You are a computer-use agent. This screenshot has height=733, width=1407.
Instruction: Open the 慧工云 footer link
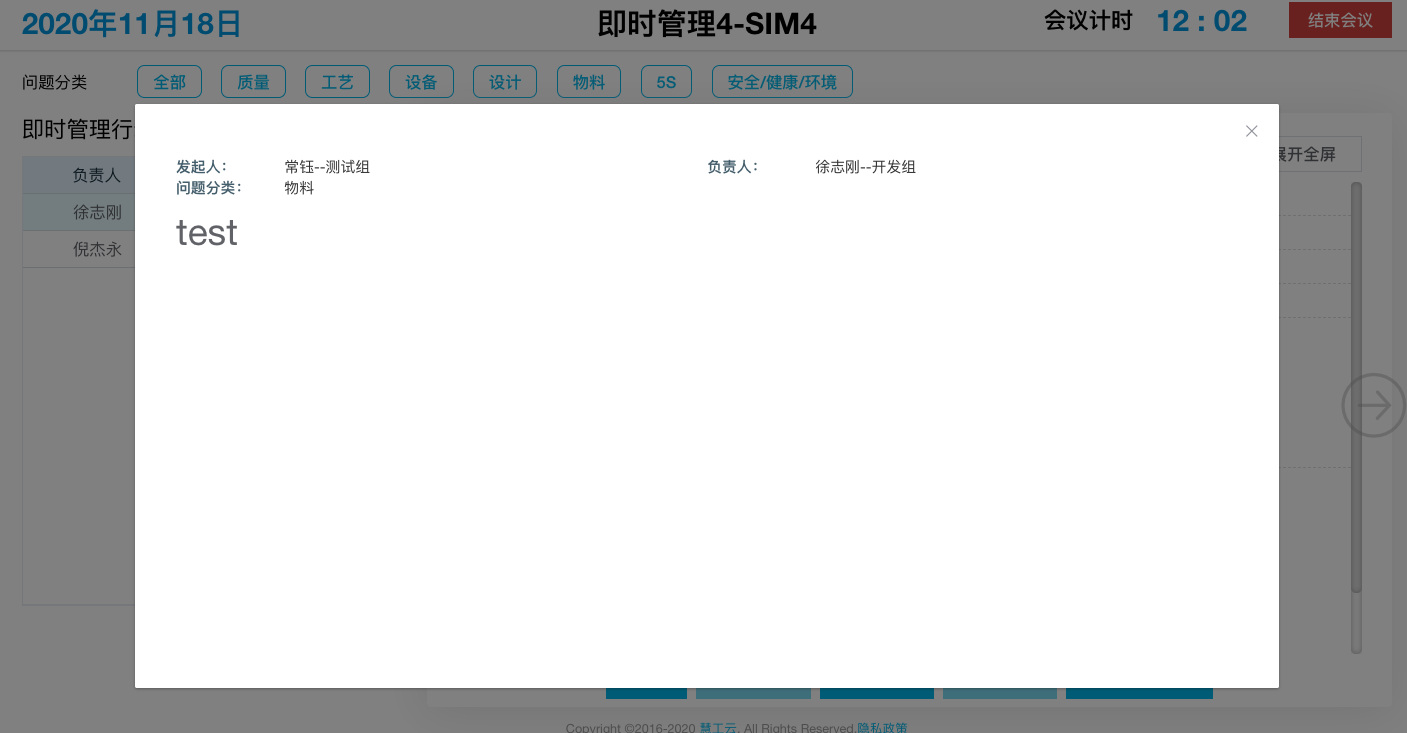tap(718, 727)
